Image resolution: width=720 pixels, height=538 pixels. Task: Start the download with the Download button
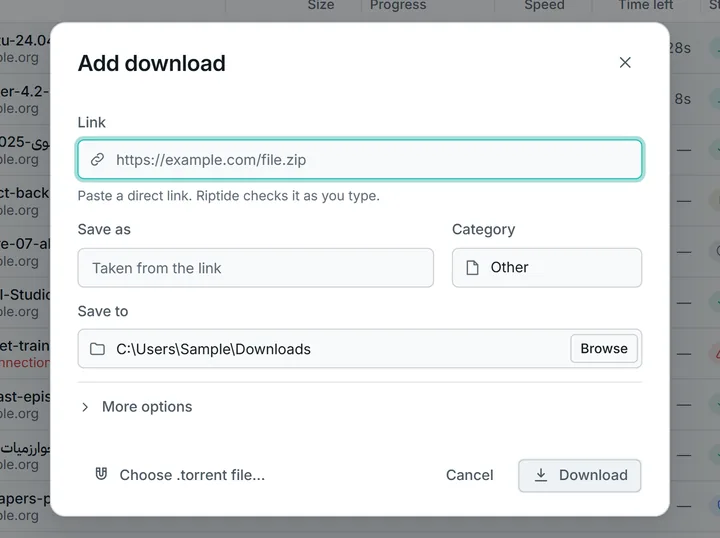579,476
